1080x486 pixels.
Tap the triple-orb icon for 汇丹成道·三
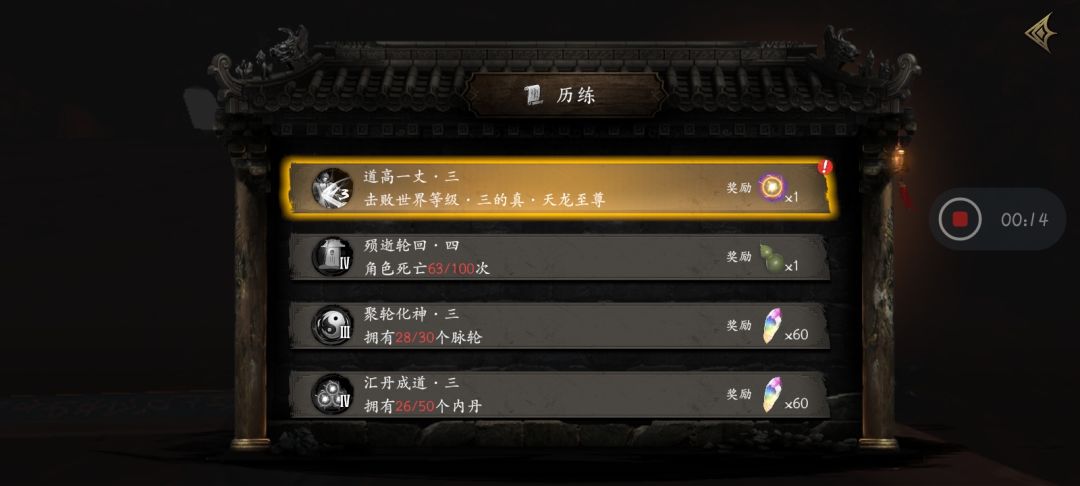click(x=333, y=394)
